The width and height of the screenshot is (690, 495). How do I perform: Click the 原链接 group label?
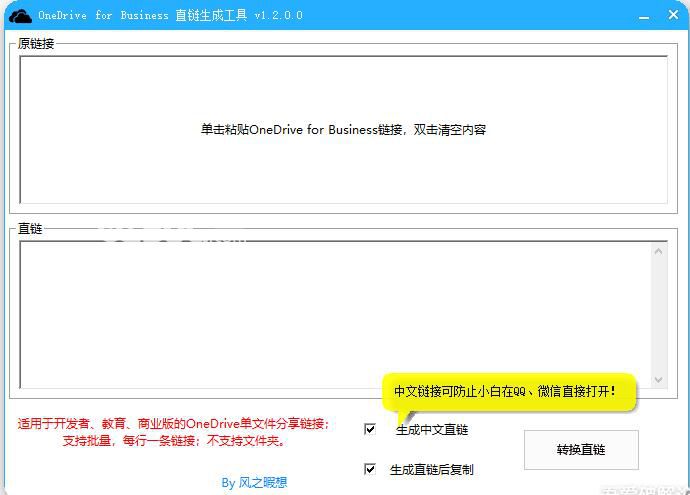[36, 43]
